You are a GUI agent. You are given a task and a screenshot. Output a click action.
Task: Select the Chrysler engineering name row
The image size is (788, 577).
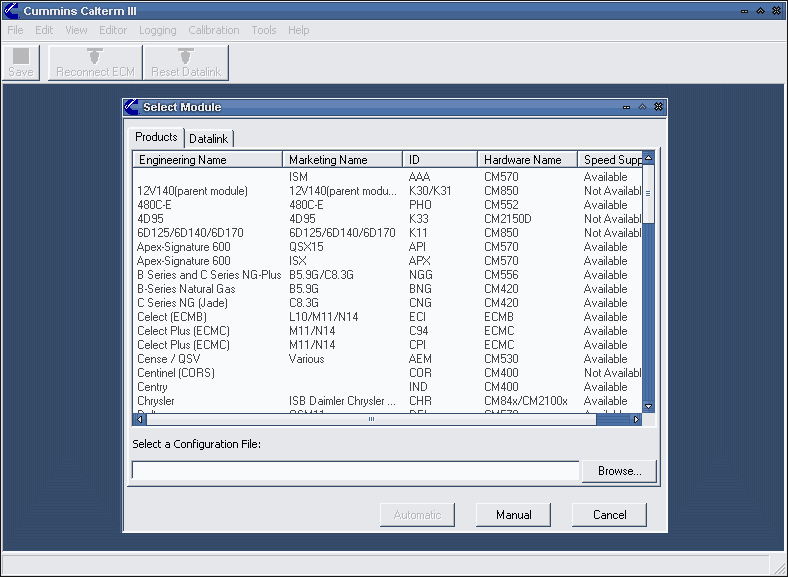pyautogui.click(x=387, y=401)
